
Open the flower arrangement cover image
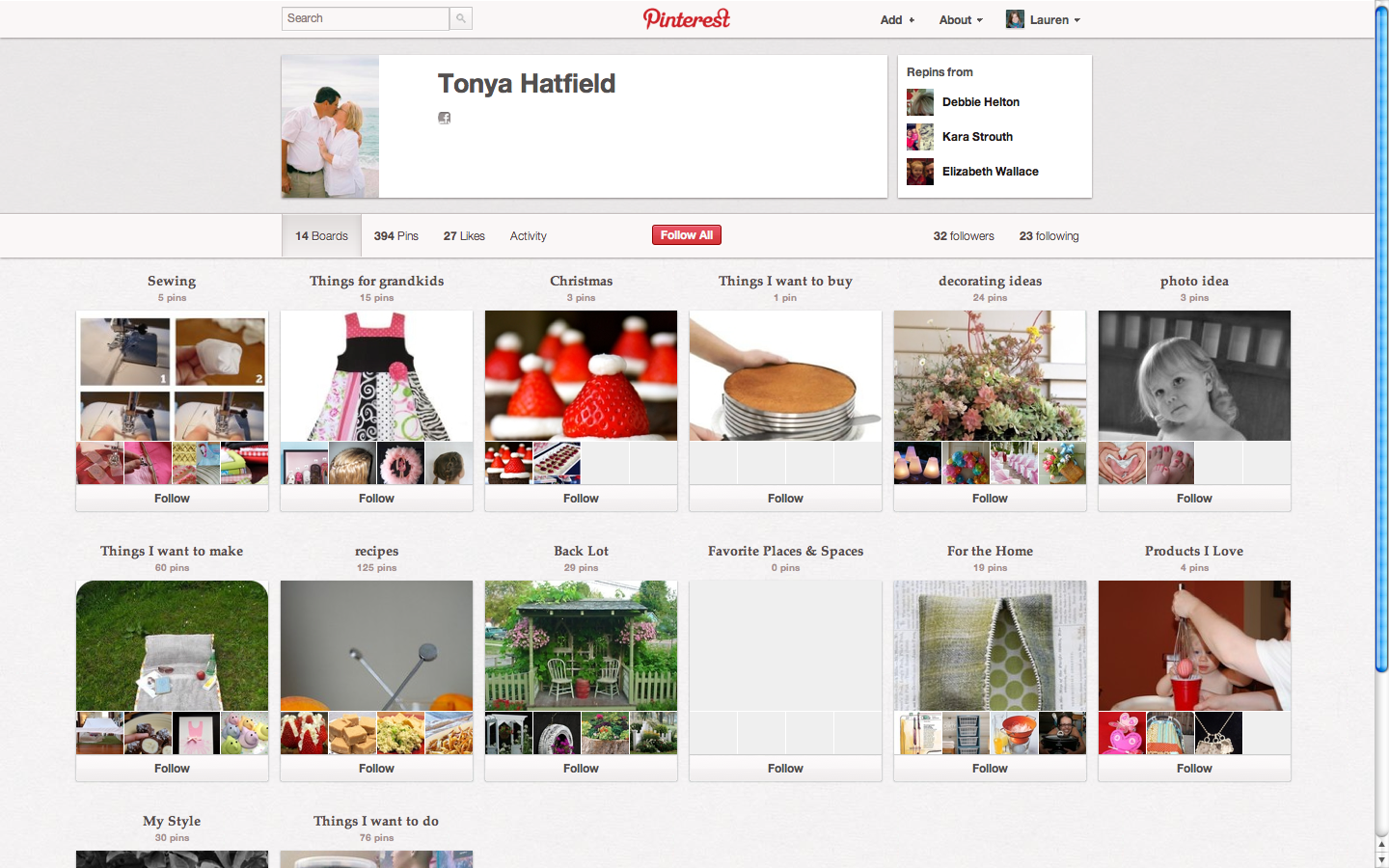click(990, 376)
